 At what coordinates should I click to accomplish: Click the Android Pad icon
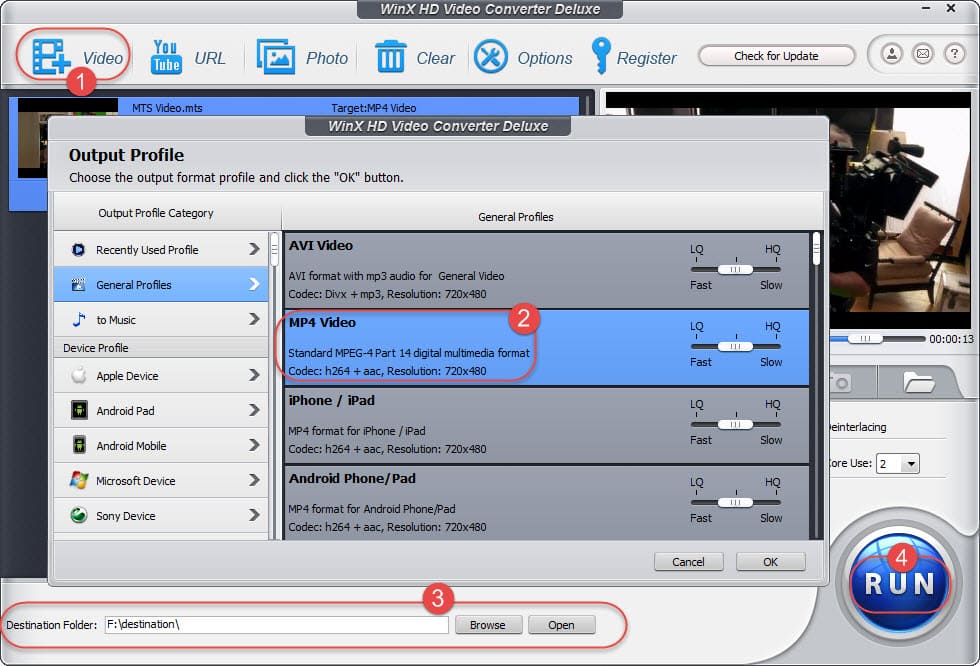coord(79,410)
